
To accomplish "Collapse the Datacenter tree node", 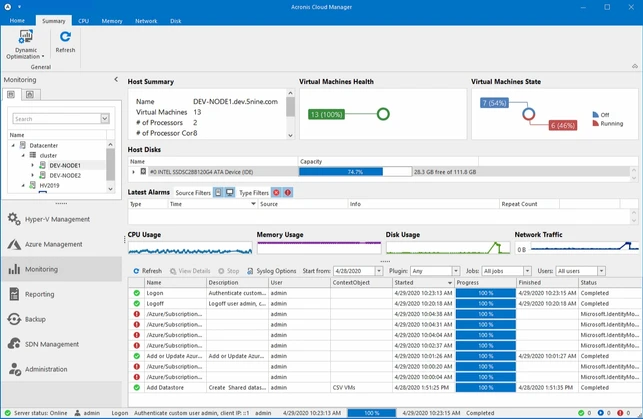I will click(13, 145).
